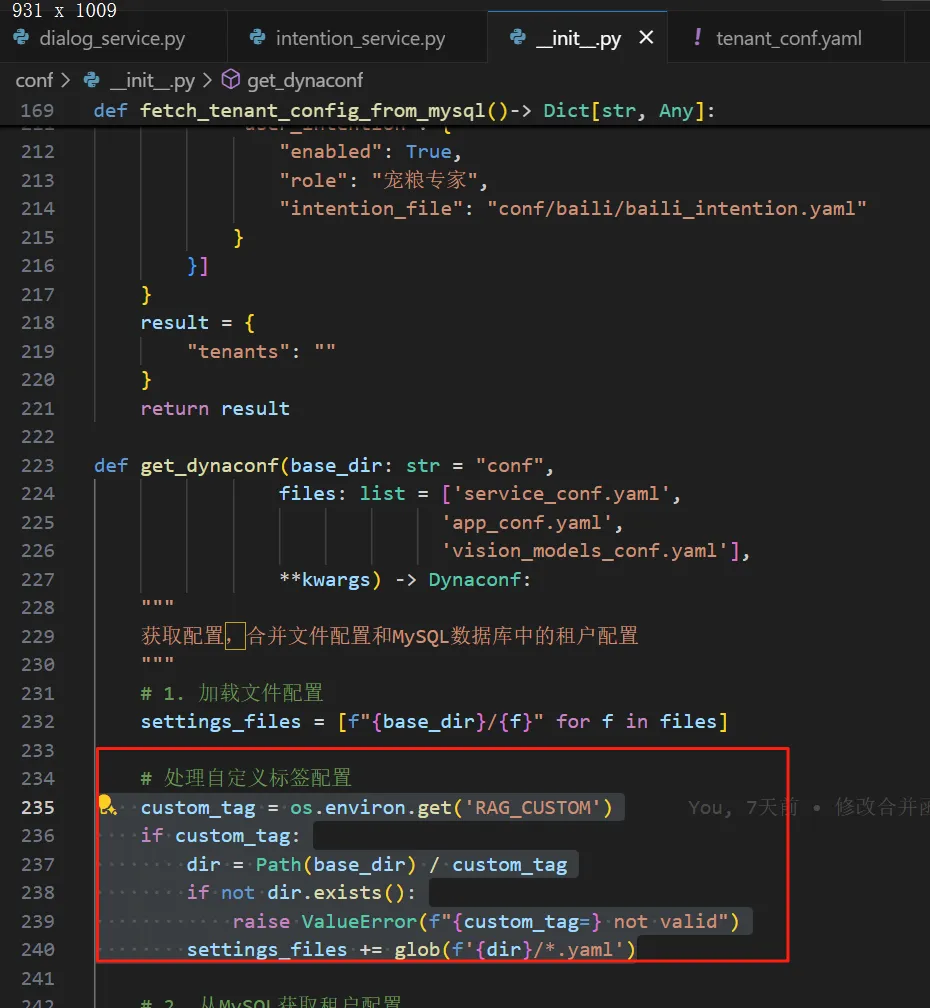Expand breadcrumb chevron after __init__.py
Screen dimensions: 930x1008
[x=207, y=80]
